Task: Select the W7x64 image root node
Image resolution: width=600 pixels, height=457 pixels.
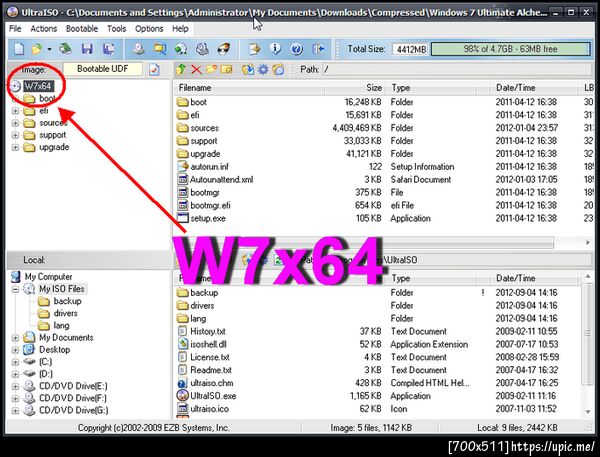Action: [x=38, y=86]
